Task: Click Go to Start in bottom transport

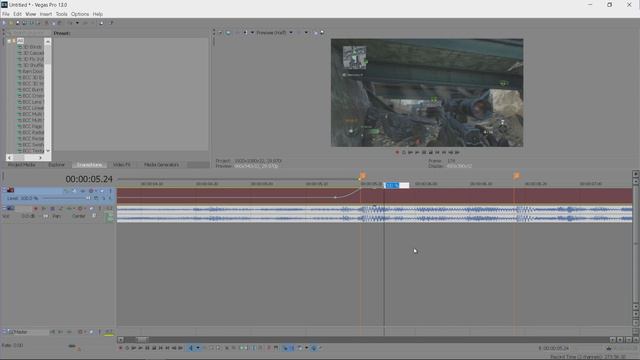Action: coord(161,348)
